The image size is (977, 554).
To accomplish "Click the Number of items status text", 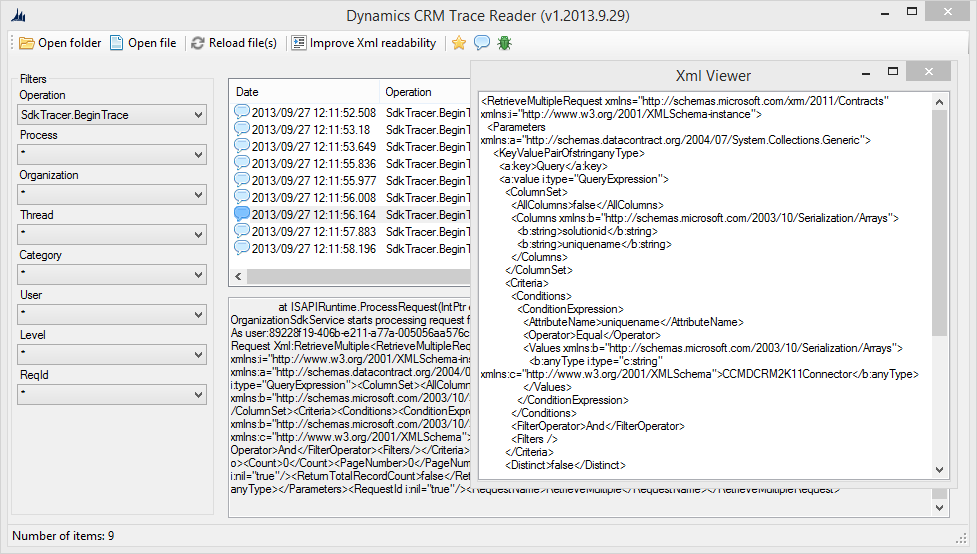I will click(63, 536).
